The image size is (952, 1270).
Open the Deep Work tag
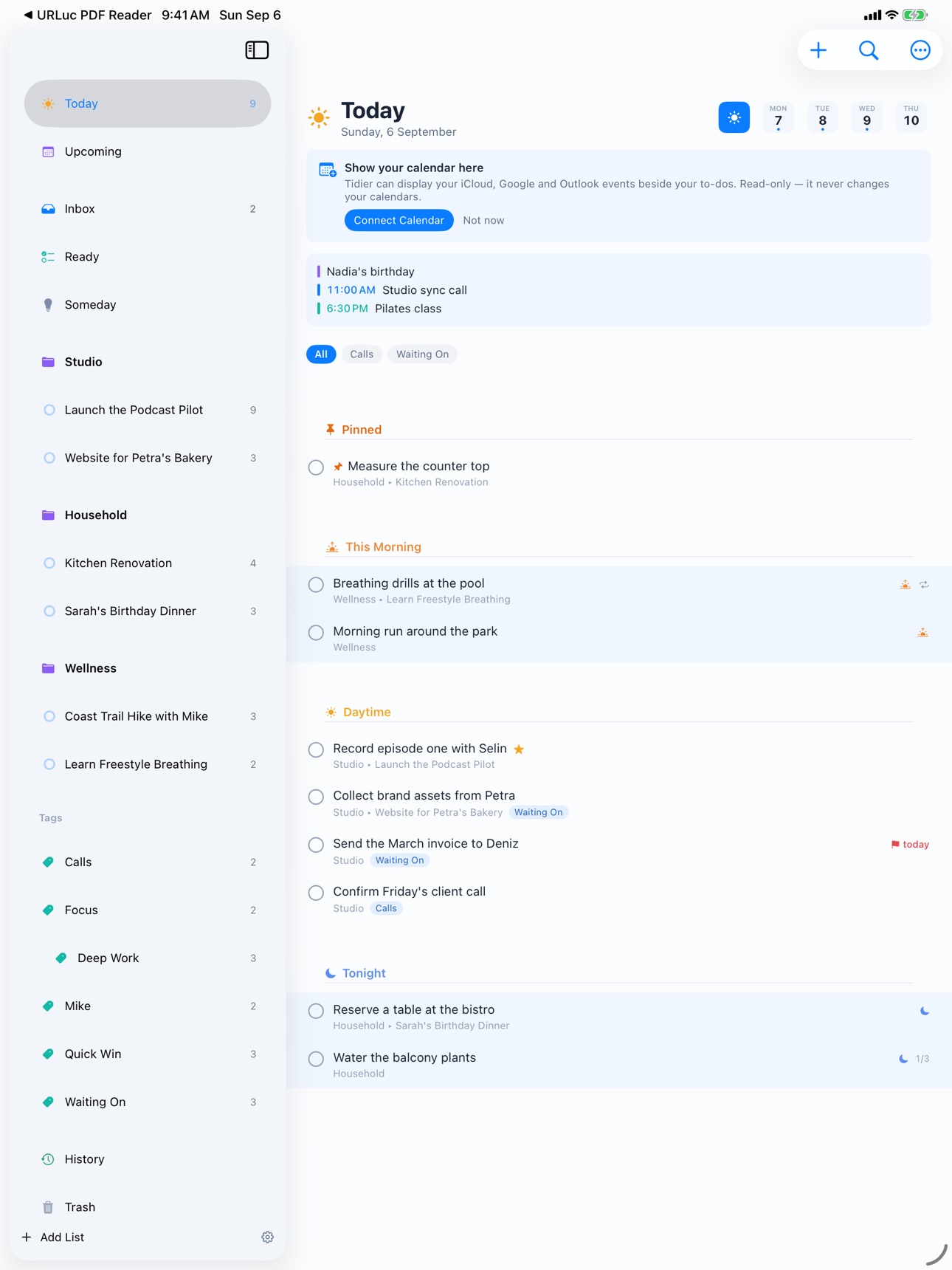tap(148, 958)
